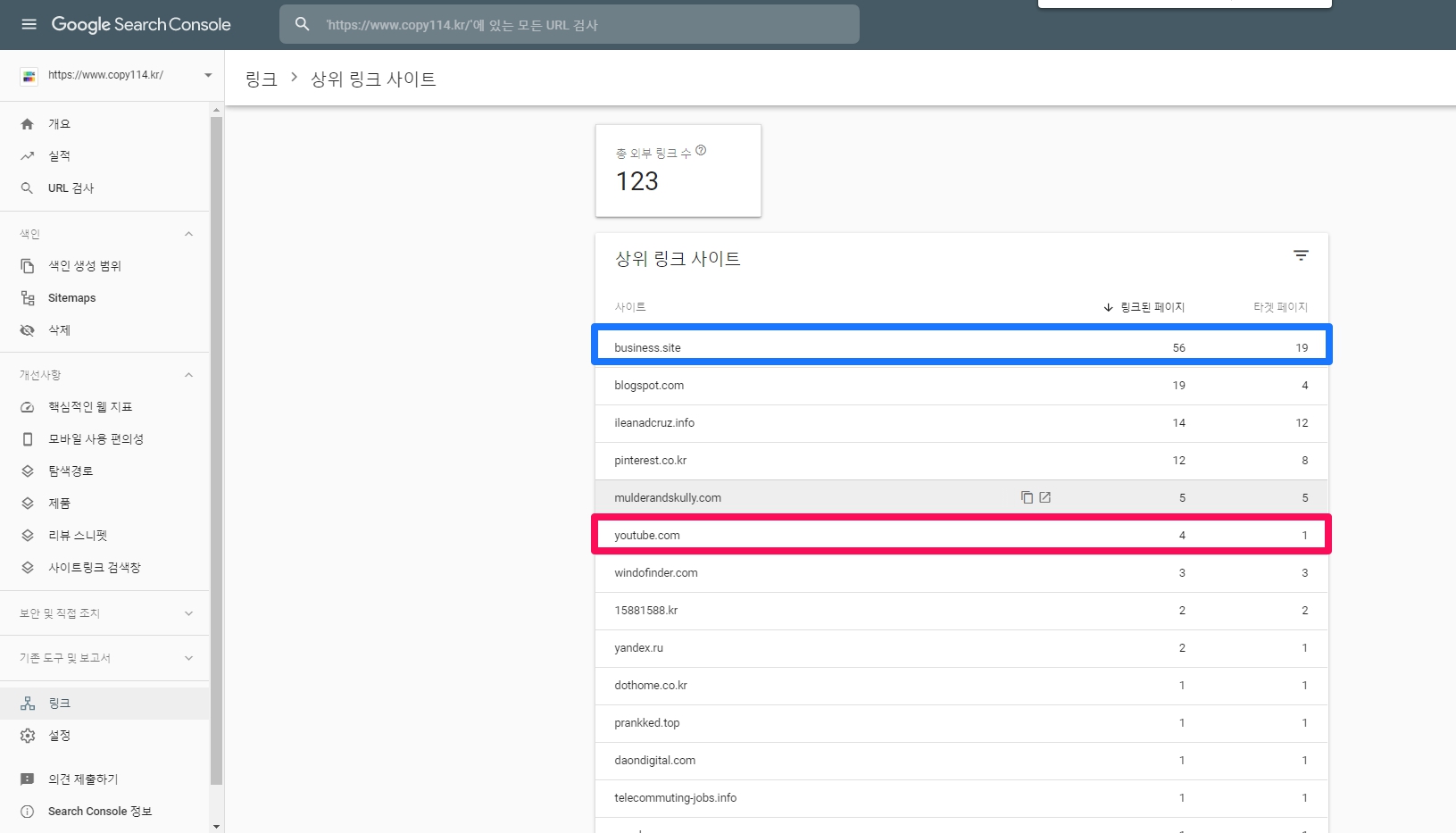Viewport: 1456px width, 833px height.
Task: Open 색인 생성 범위 report
Action: coord(104,266)
